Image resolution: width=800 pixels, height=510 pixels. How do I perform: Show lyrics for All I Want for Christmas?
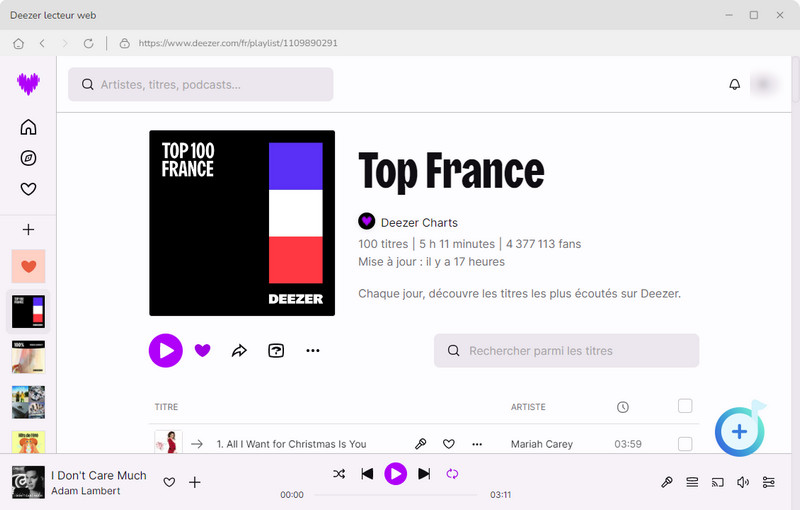click(x=420, y=444)
